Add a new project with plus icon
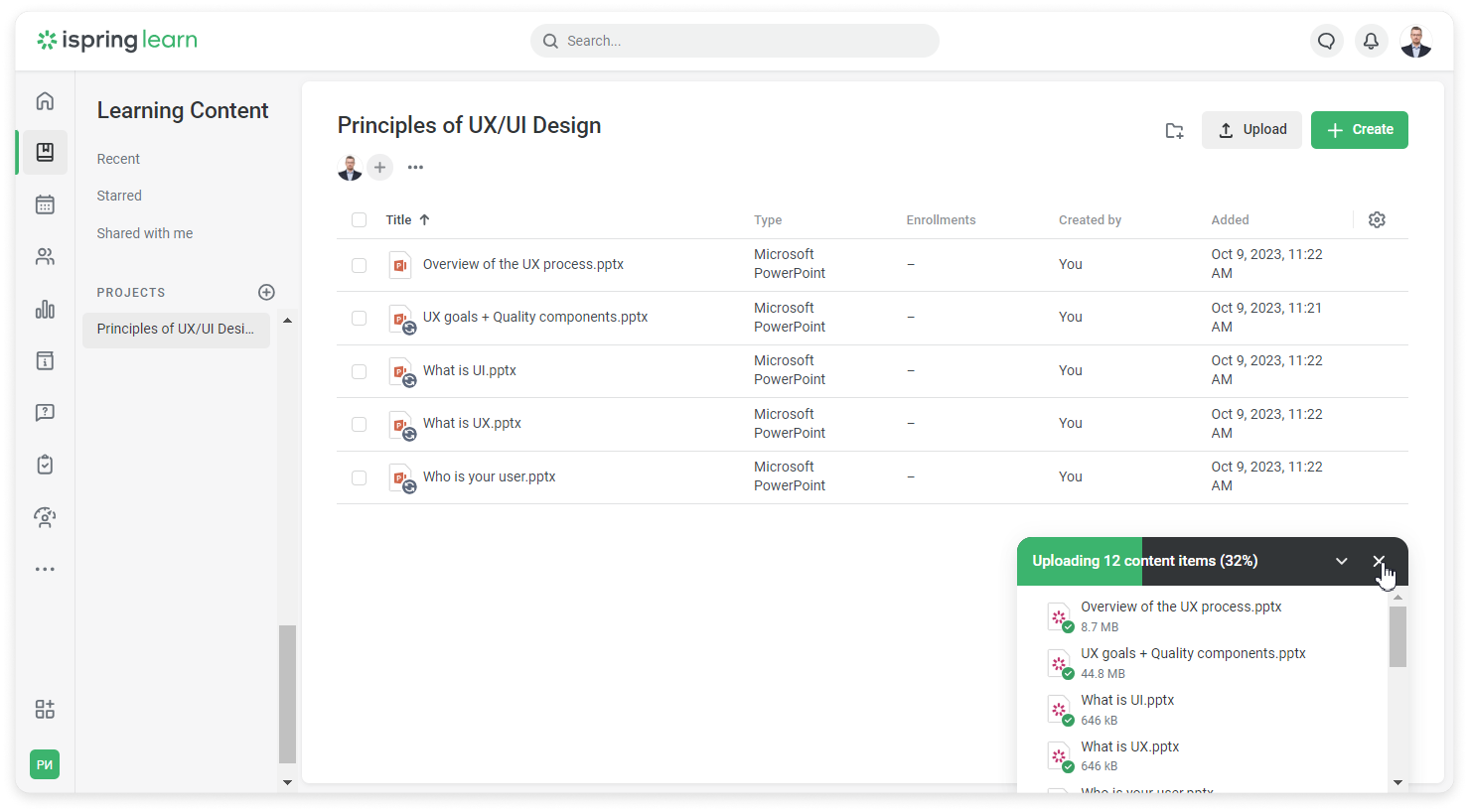Screen dimensions: 1469x812 (x=266, y=292)
